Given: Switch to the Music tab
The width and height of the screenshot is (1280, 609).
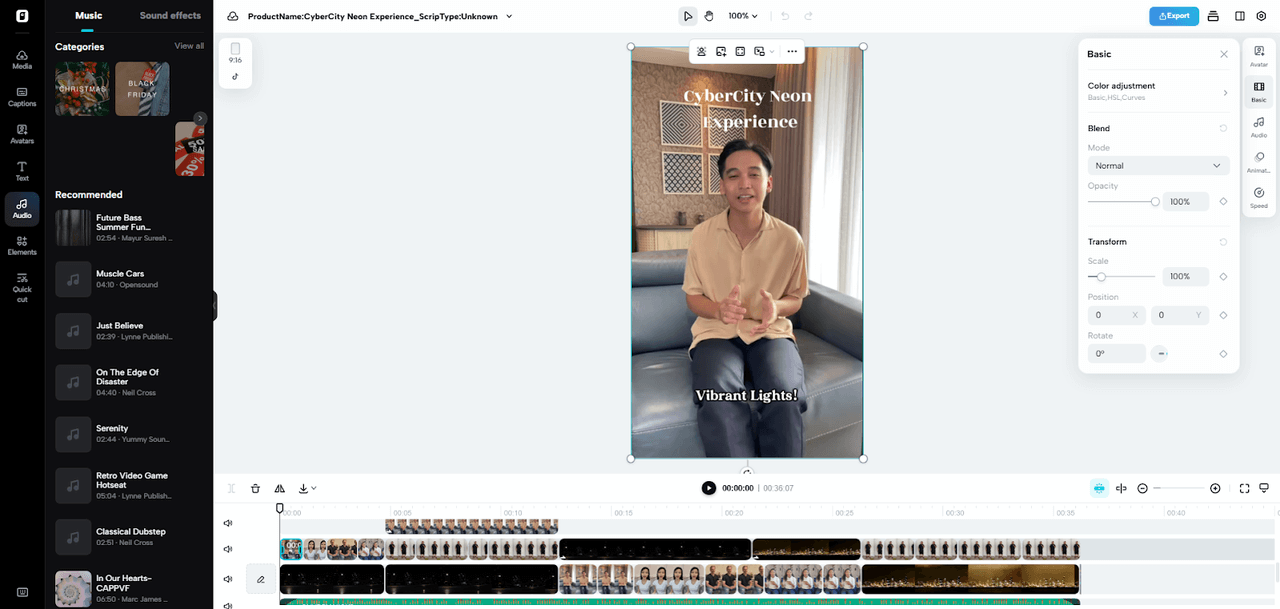Looking at the screenshot, I should (89, 16).
